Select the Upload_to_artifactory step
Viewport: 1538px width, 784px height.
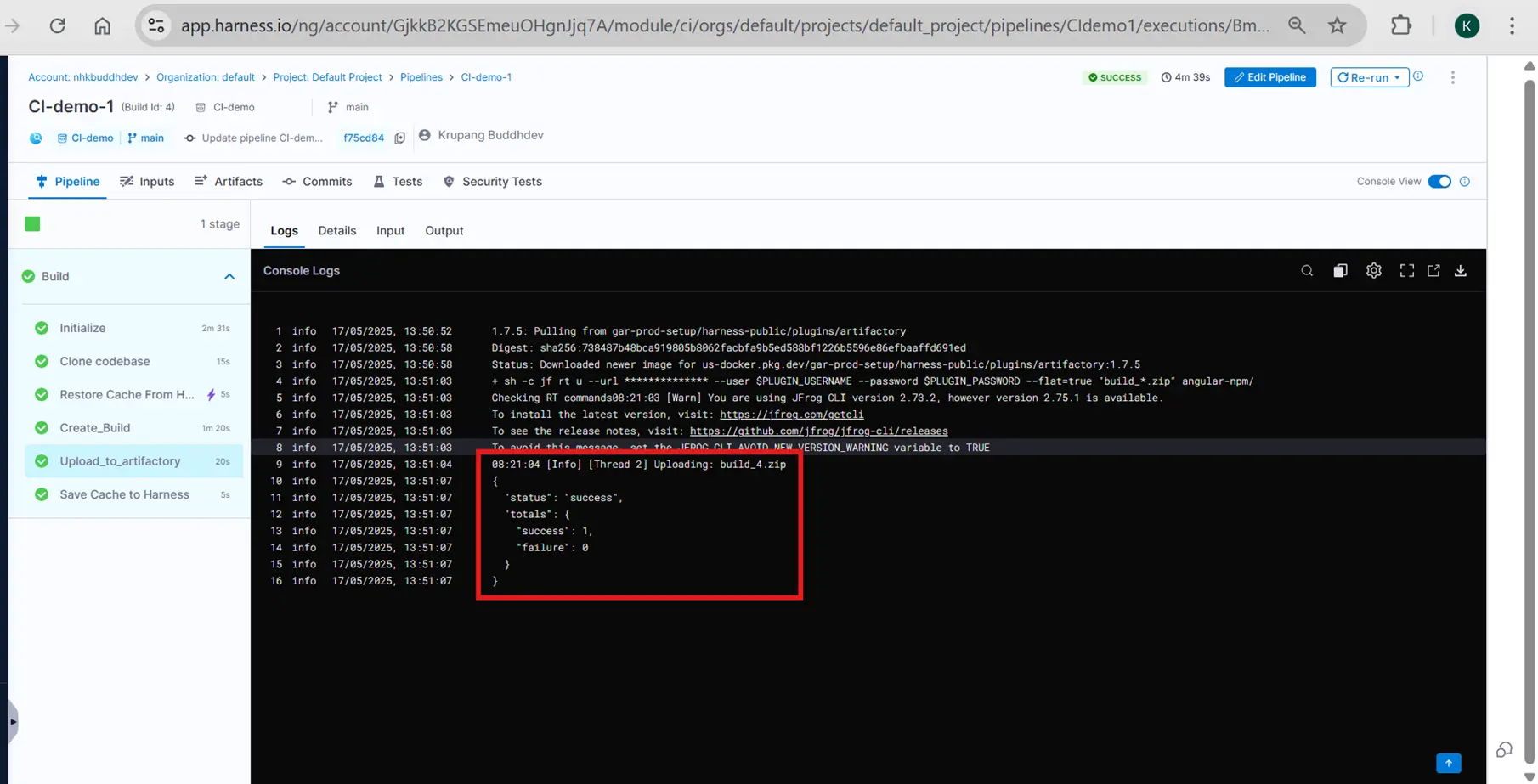point(133,461)
